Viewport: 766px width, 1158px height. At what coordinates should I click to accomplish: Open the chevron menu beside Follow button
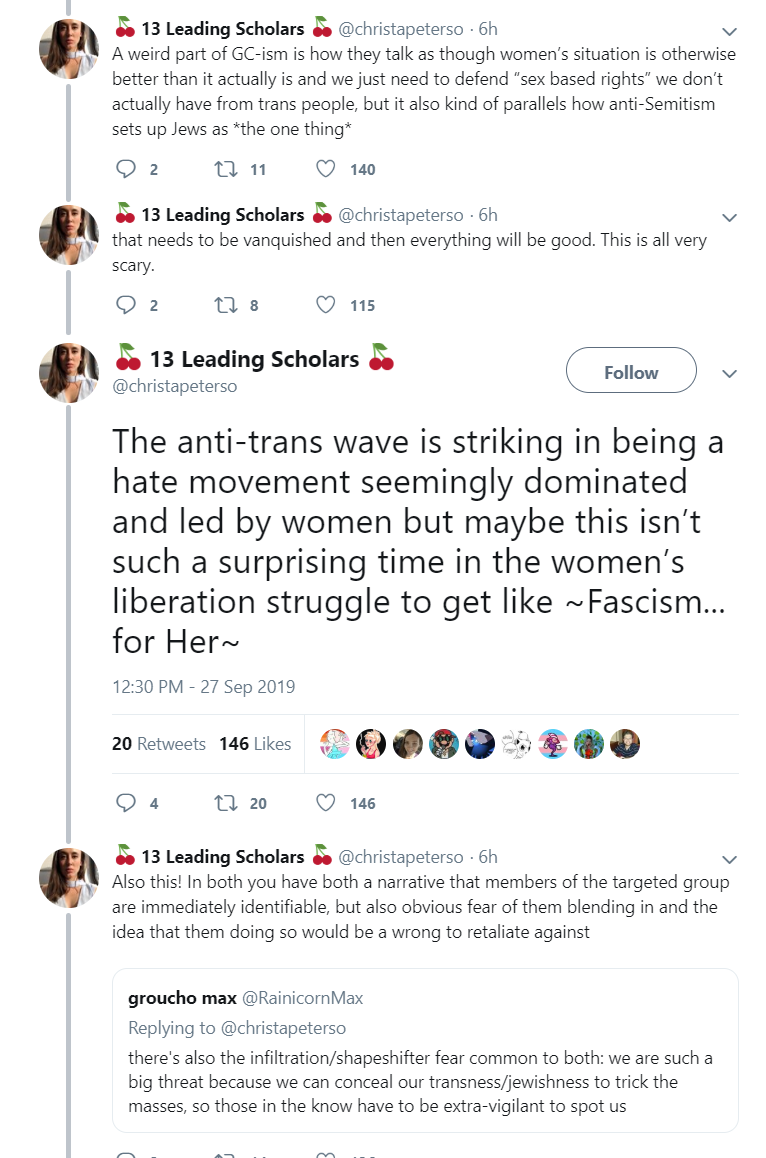click(729, 373)
